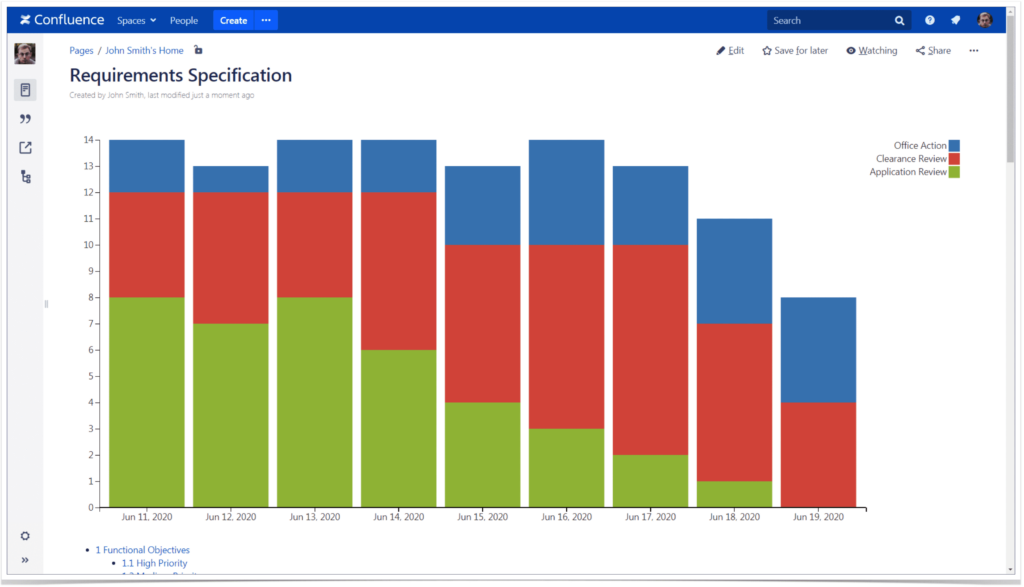Open the Spaces dropdown

coord(136,19)
